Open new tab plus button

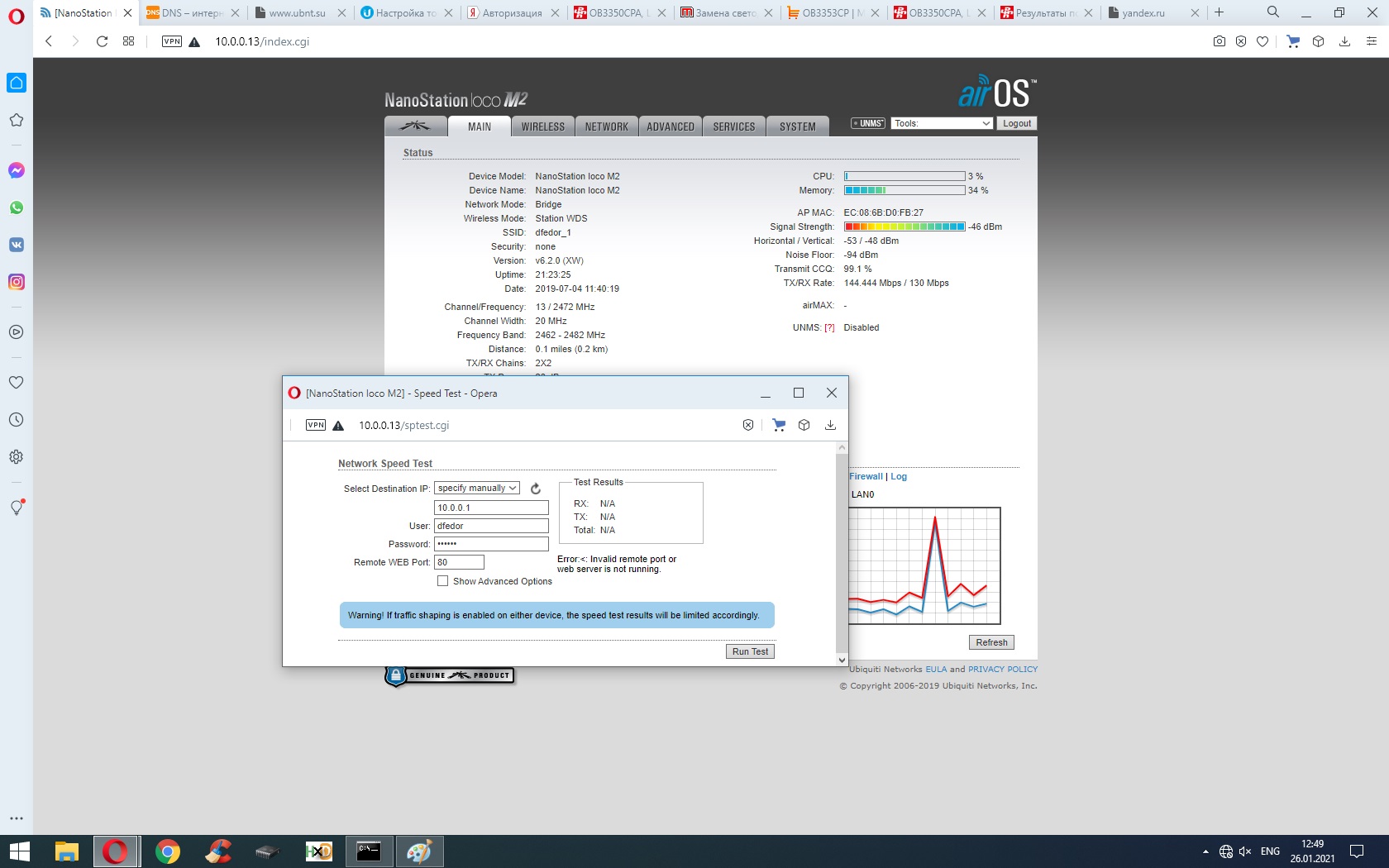tap(1219, 12)
